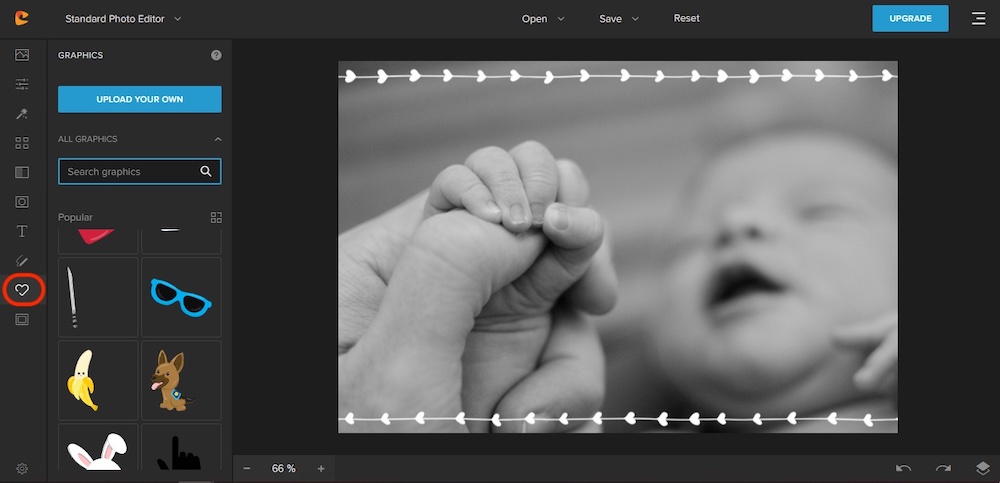Open the settings gear icon
Viewport: 1000px width, 483px height.
point(22,469)
